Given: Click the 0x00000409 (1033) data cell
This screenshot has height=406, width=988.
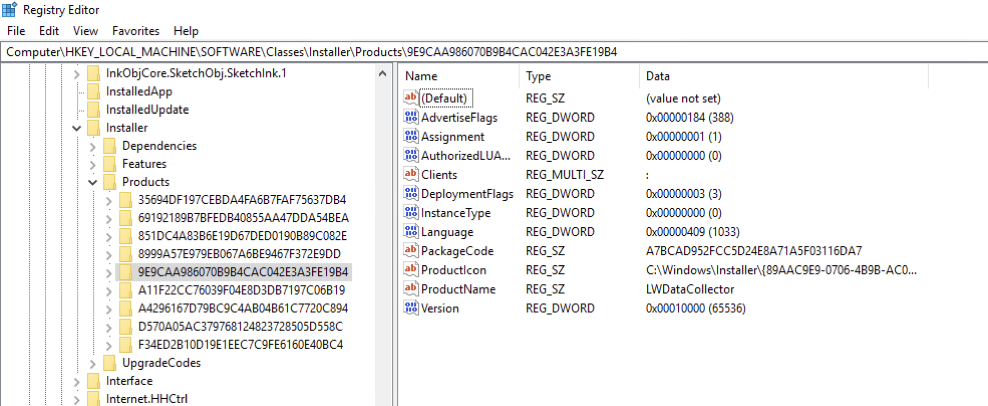Looking at the screenshot, I should [692, 231].
